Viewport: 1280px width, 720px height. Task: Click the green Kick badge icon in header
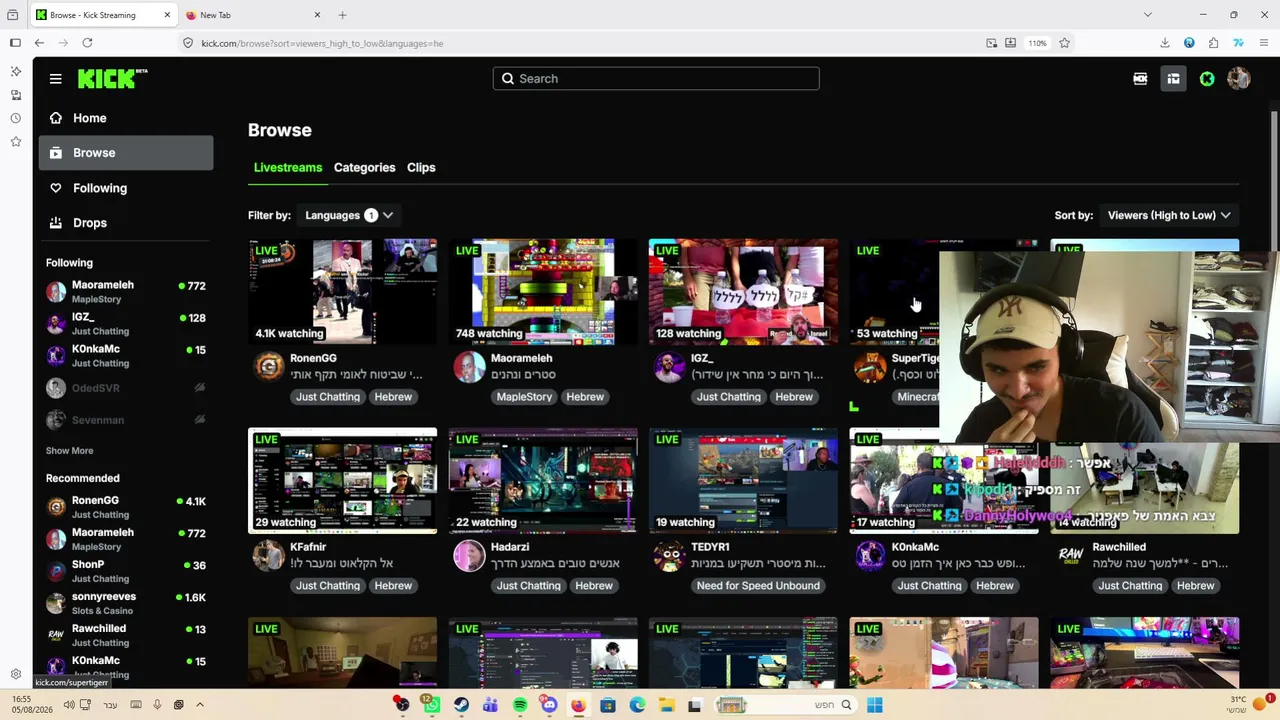tap(1207, 79)
